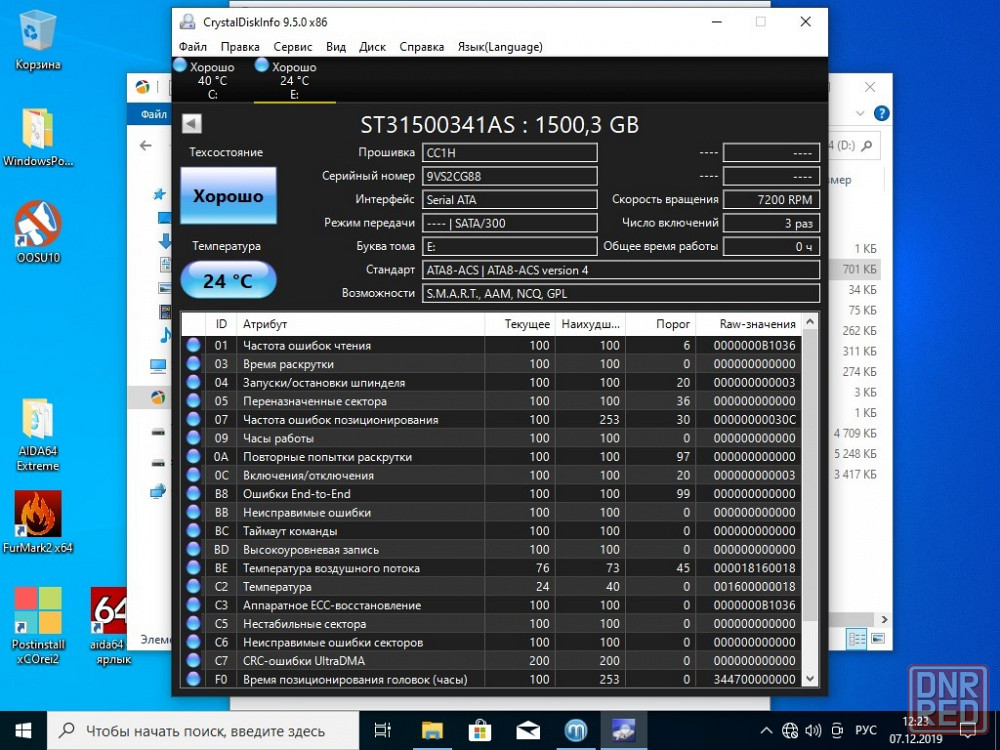The height and width of the screenshot is (750, 1000).
Task: Click the Число включений value field
Action: click(x=771, y=223)
